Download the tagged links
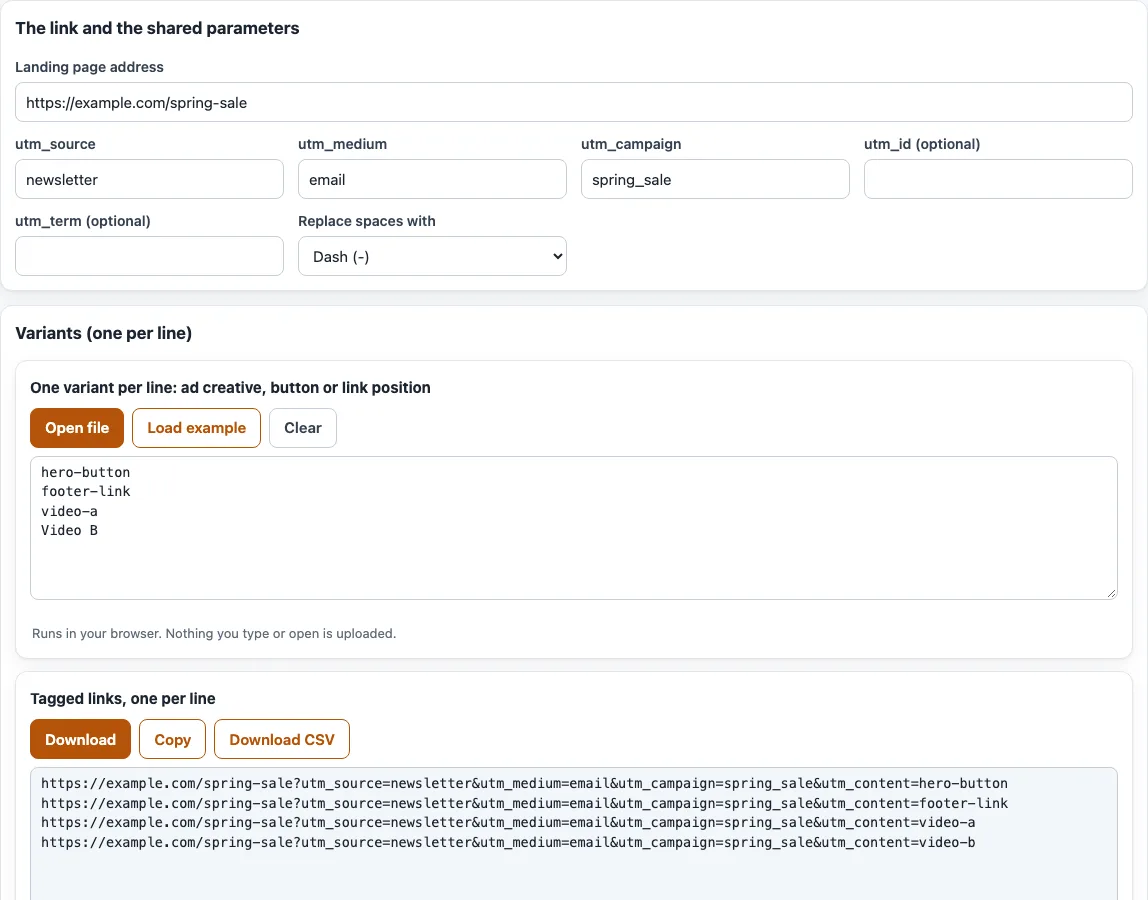This screenshot has width=1148, height=900. pyautogui.click(x=81, y=740)
